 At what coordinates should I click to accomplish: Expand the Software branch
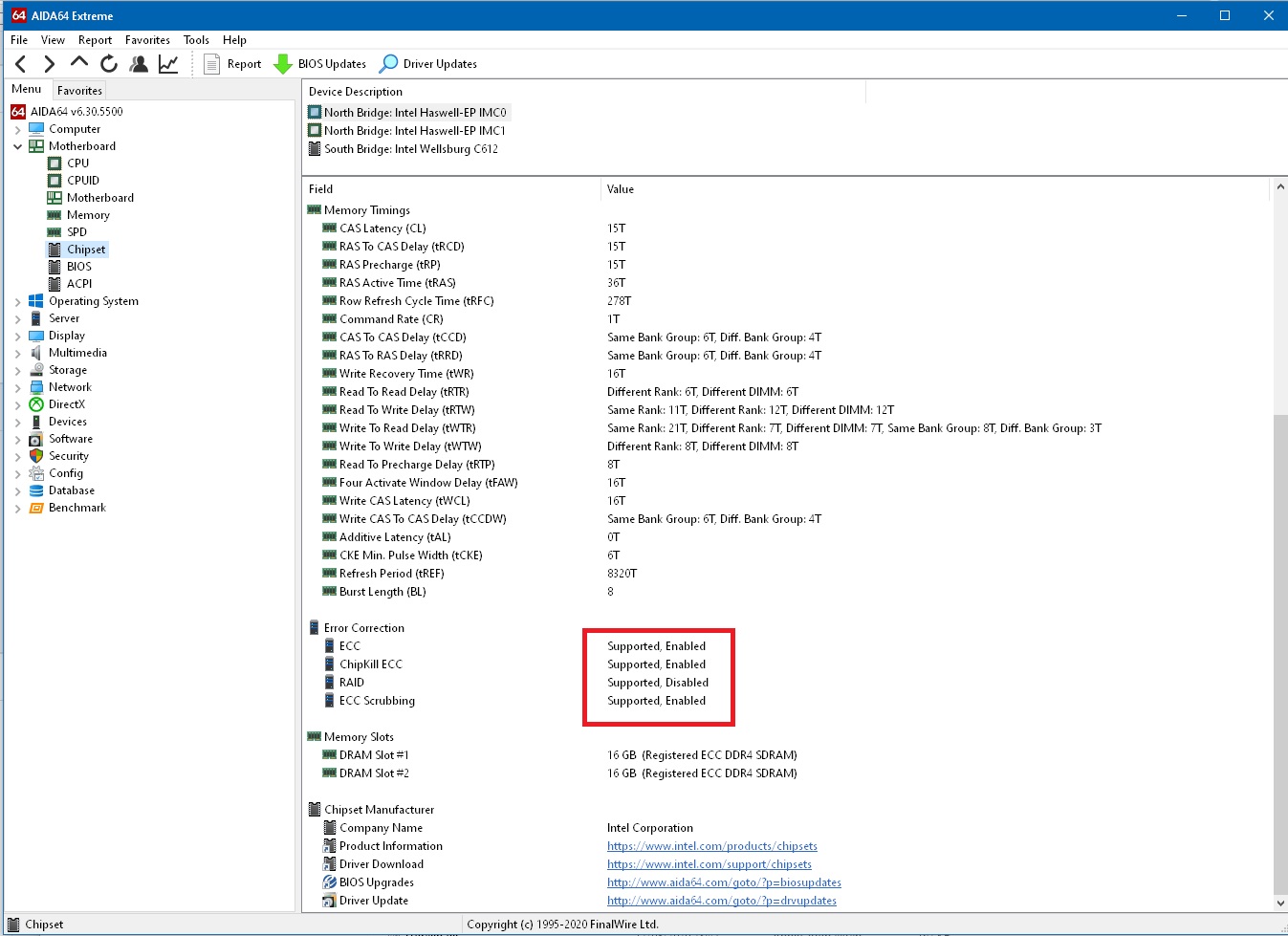pyautogui.click(x=17, y=439)
